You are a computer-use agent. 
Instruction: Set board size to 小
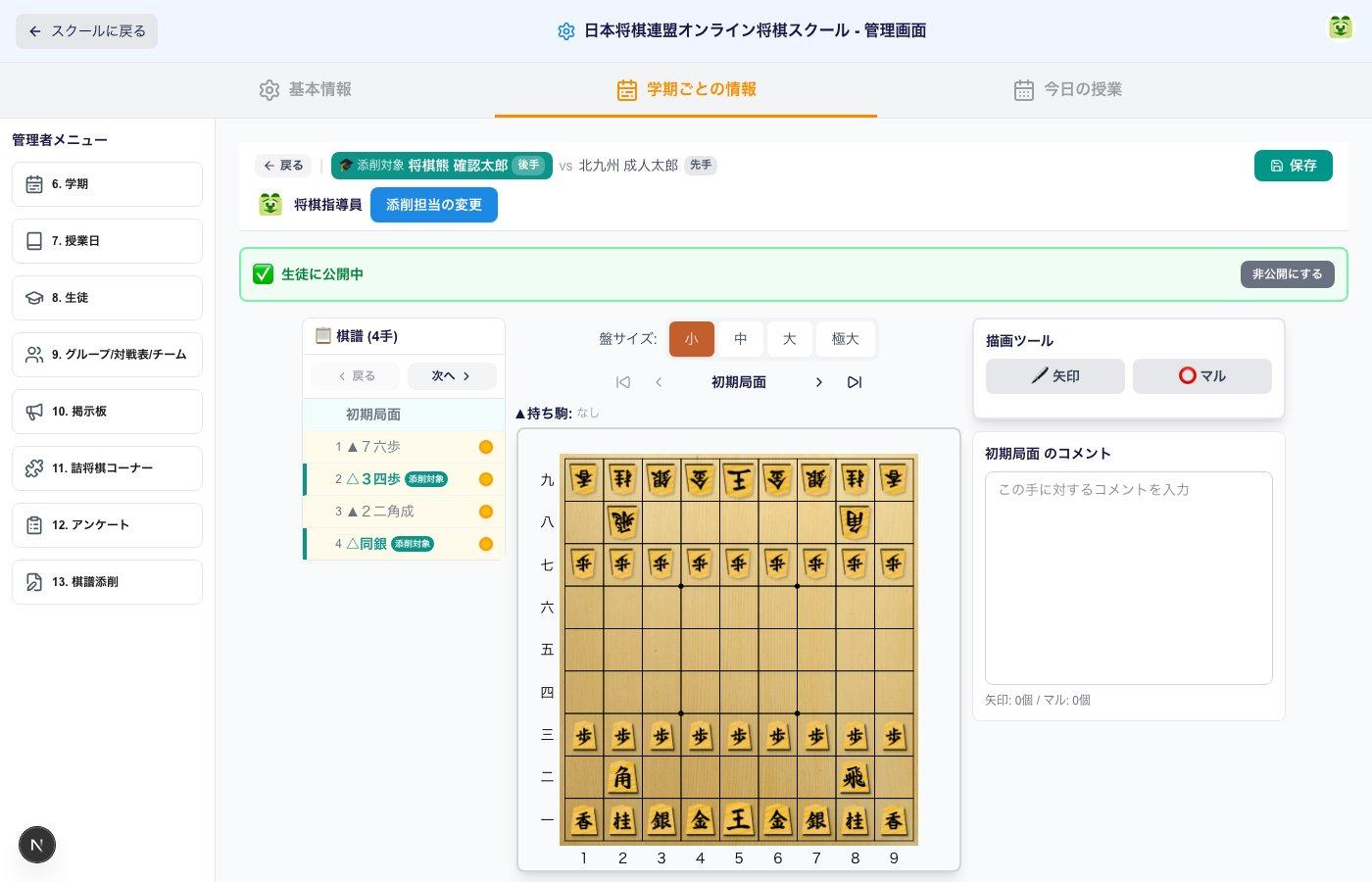(691, 339)
